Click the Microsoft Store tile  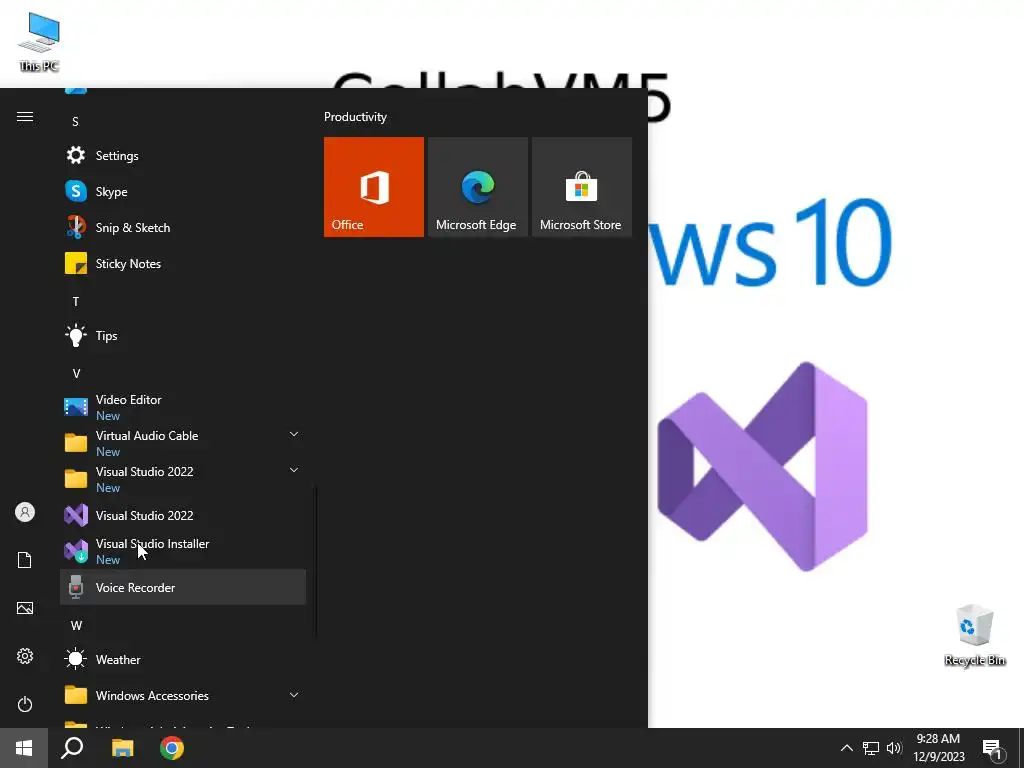coord(582,187)
